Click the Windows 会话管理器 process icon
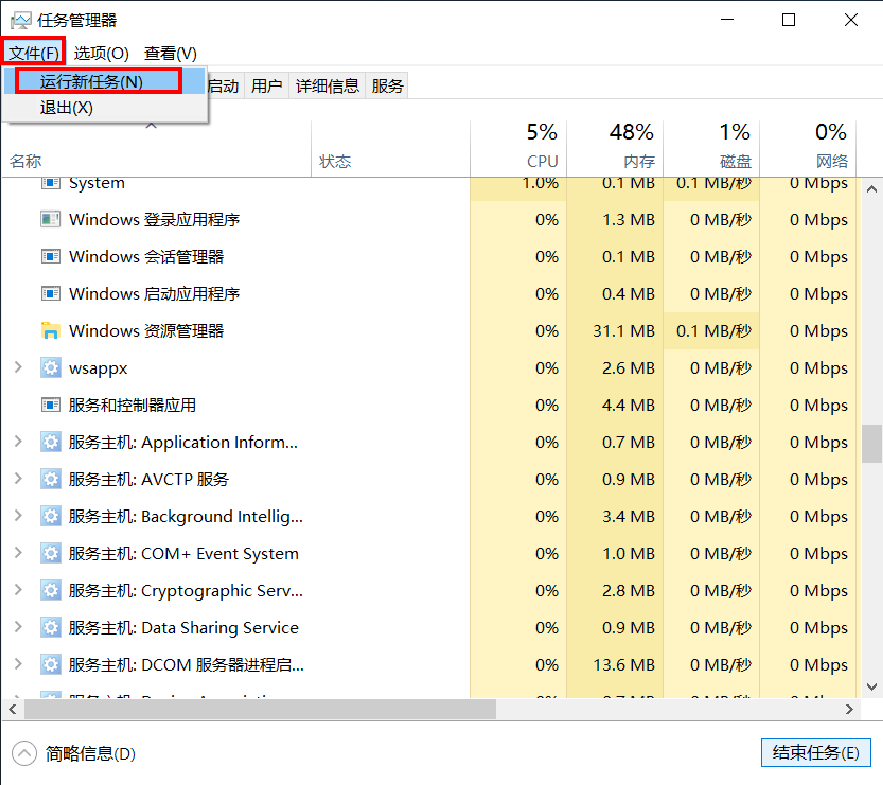Screen dimensions: 883x785 (x=50, y=257)
